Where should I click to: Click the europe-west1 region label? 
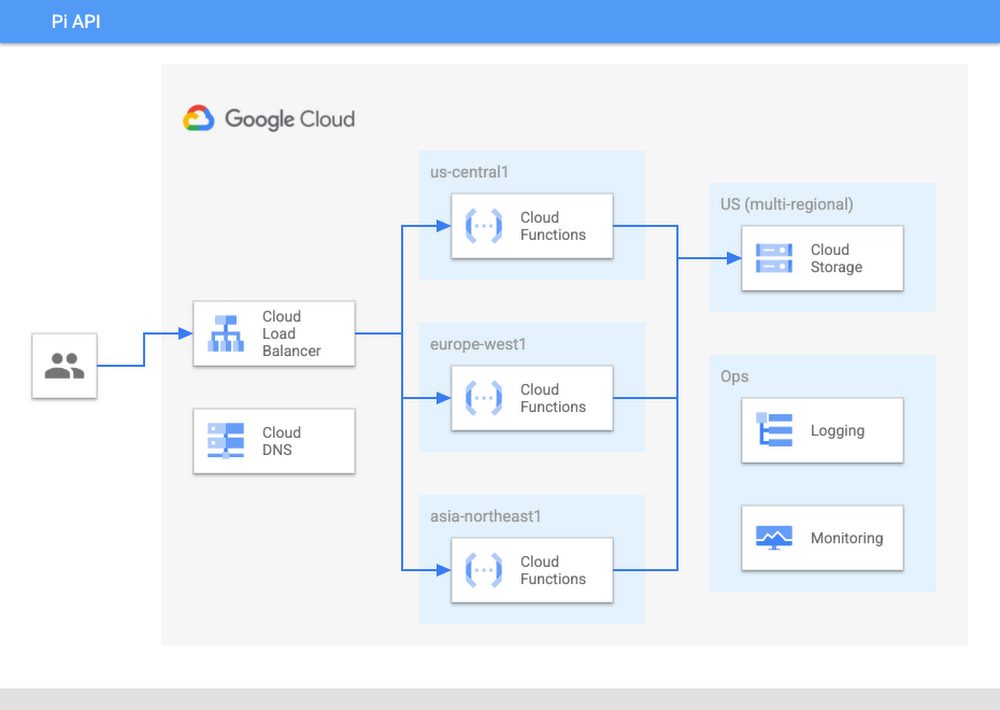pos(478,344)
